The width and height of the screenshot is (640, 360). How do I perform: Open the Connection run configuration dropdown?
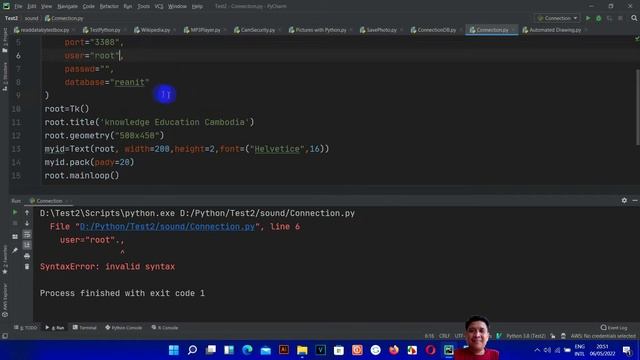pos(558,18)
